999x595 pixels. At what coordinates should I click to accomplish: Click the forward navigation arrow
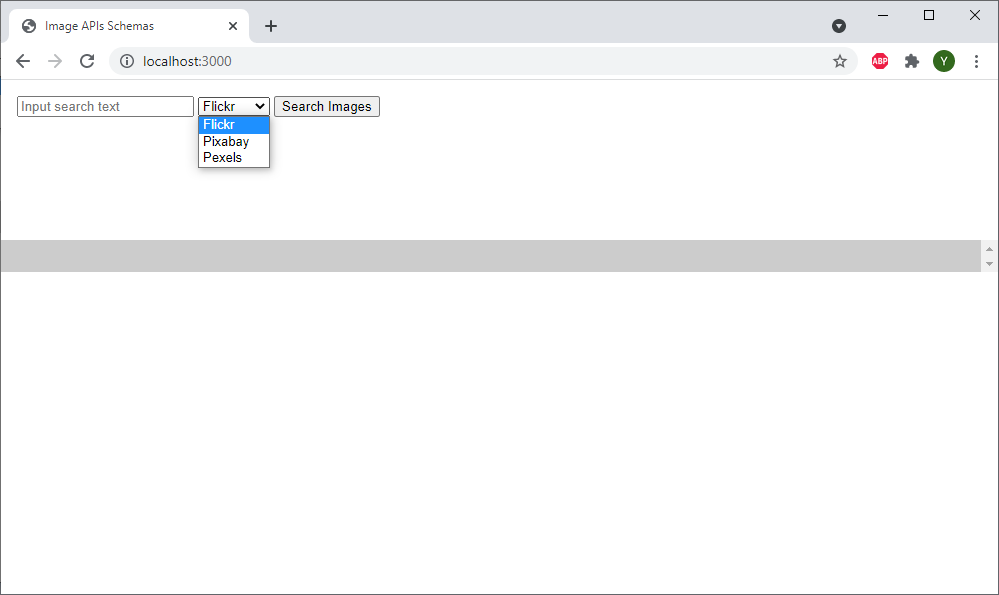[55, 60]
